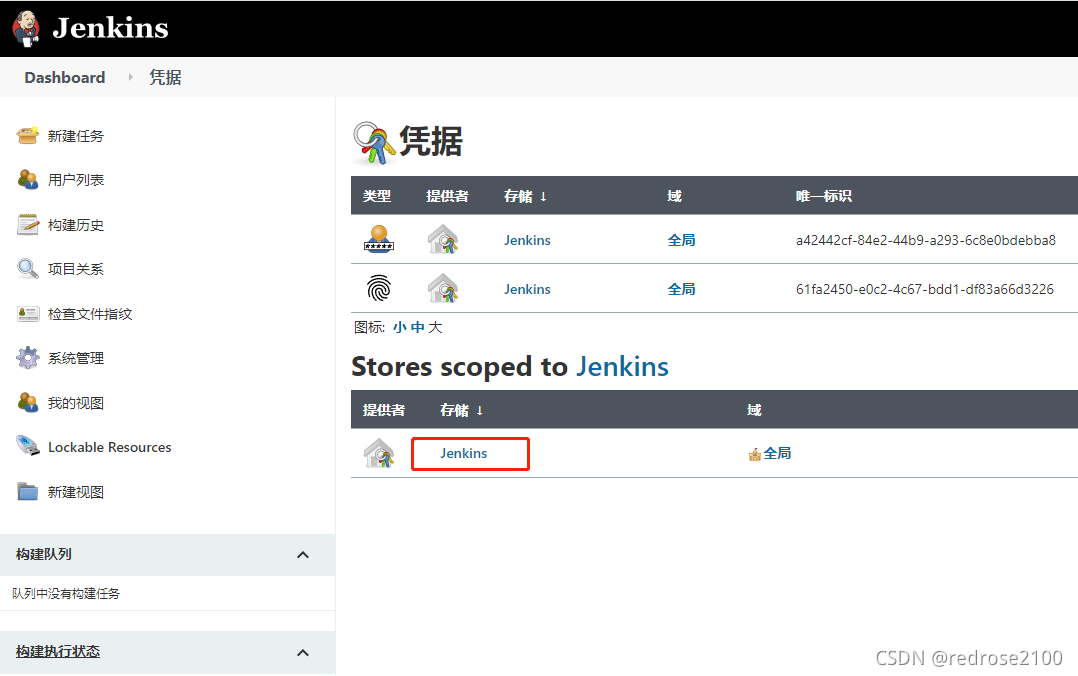Click provider icon in a42442cf row

coord(443,239)
